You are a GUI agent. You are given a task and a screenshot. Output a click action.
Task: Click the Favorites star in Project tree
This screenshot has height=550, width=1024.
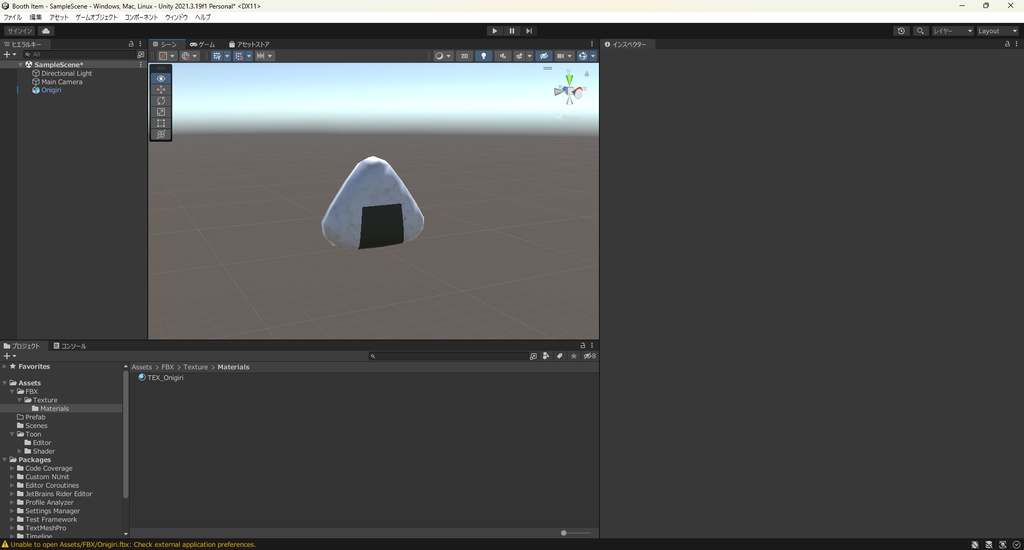[12, 366]
